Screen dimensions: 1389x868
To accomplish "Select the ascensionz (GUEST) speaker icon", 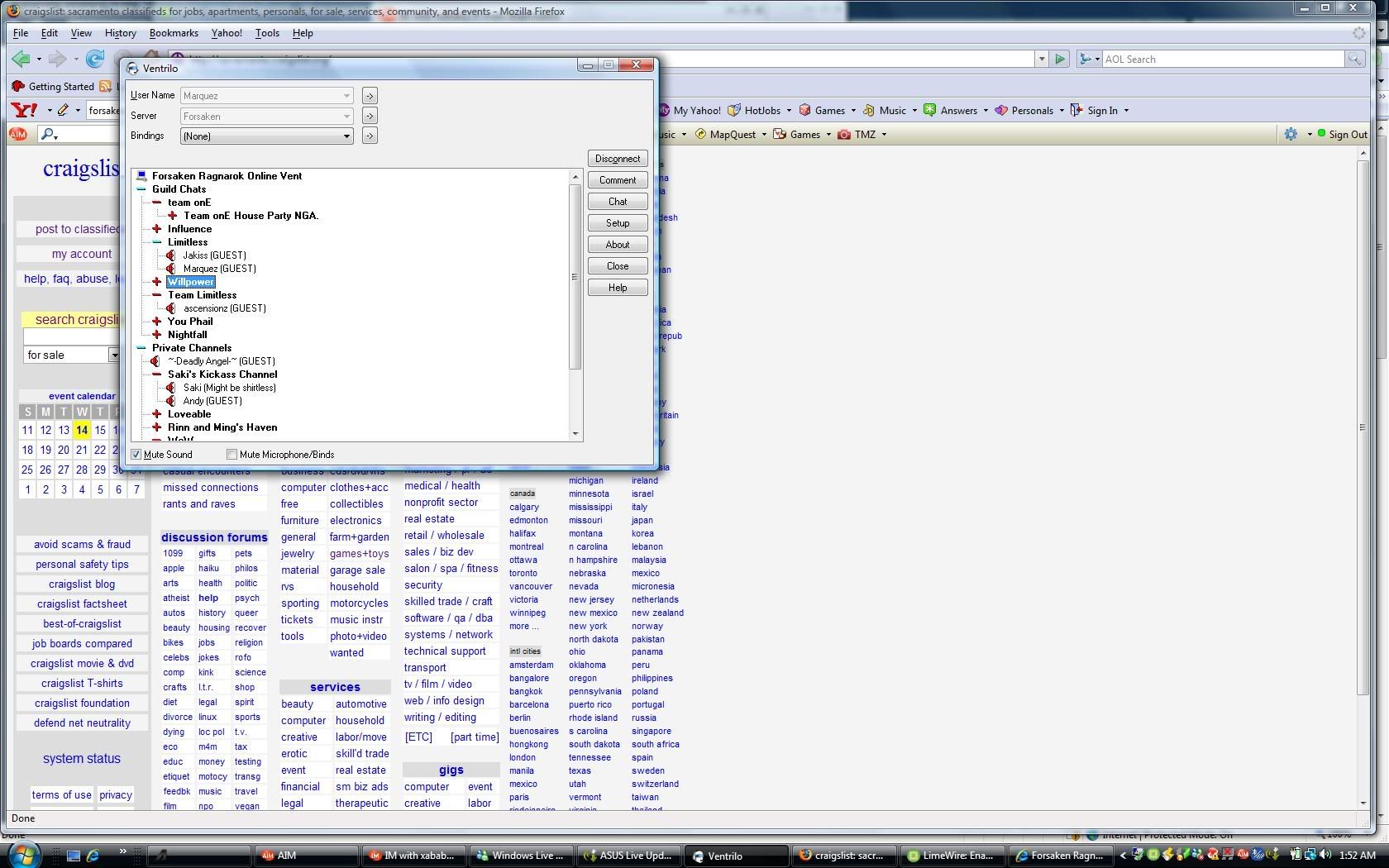I will pos(171,308).
